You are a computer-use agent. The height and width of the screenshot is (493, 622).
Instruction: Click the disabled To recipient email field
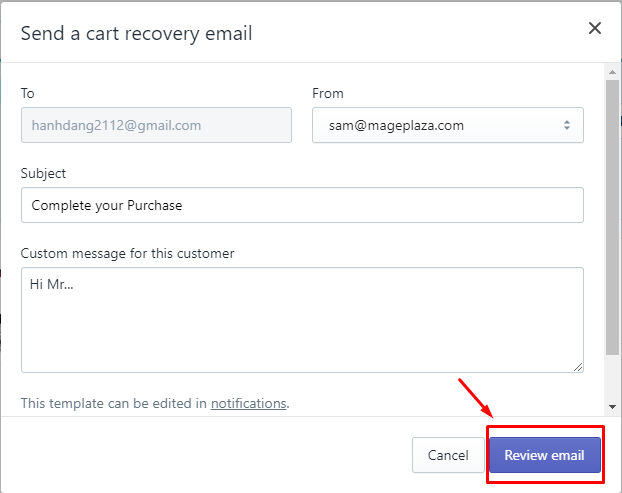156,125
